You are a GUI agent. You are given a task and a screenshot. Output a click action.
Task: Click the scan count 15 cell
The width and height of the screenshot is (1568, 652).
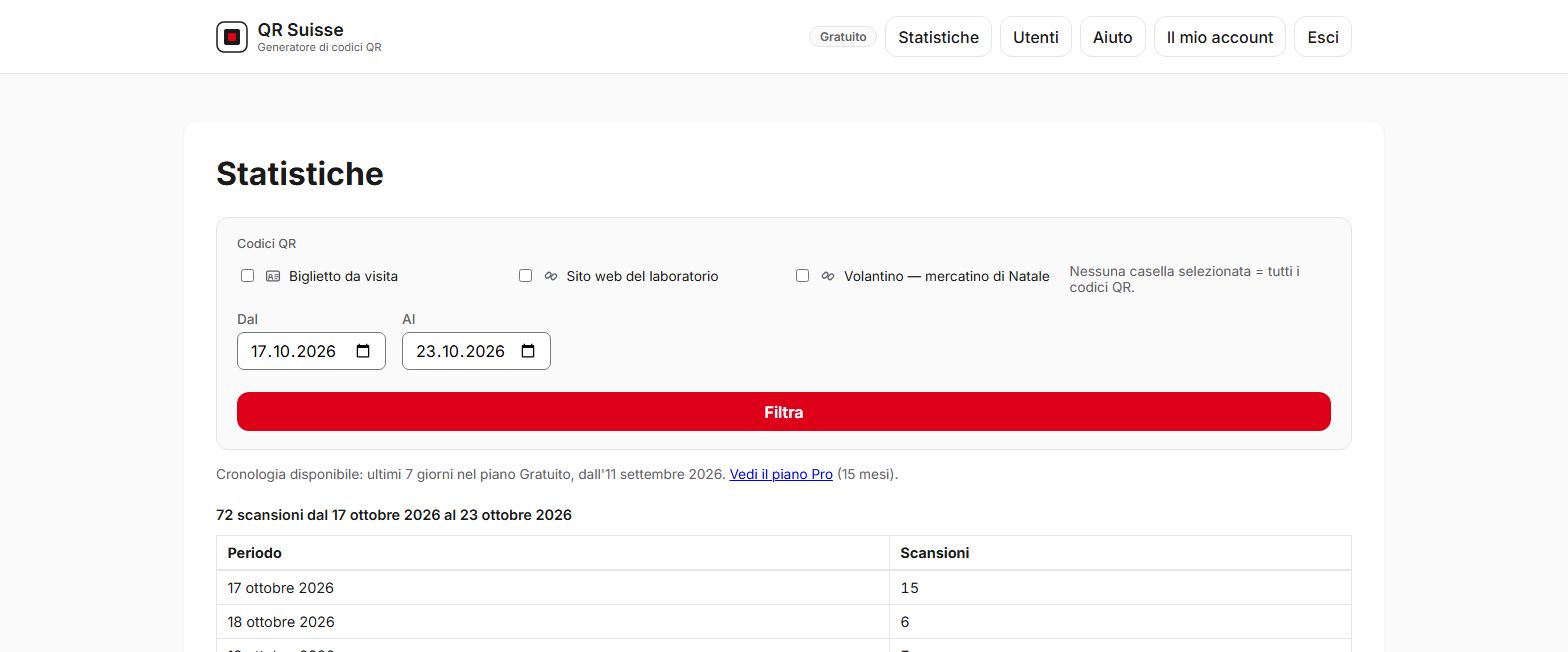(x=1120, y=588)
